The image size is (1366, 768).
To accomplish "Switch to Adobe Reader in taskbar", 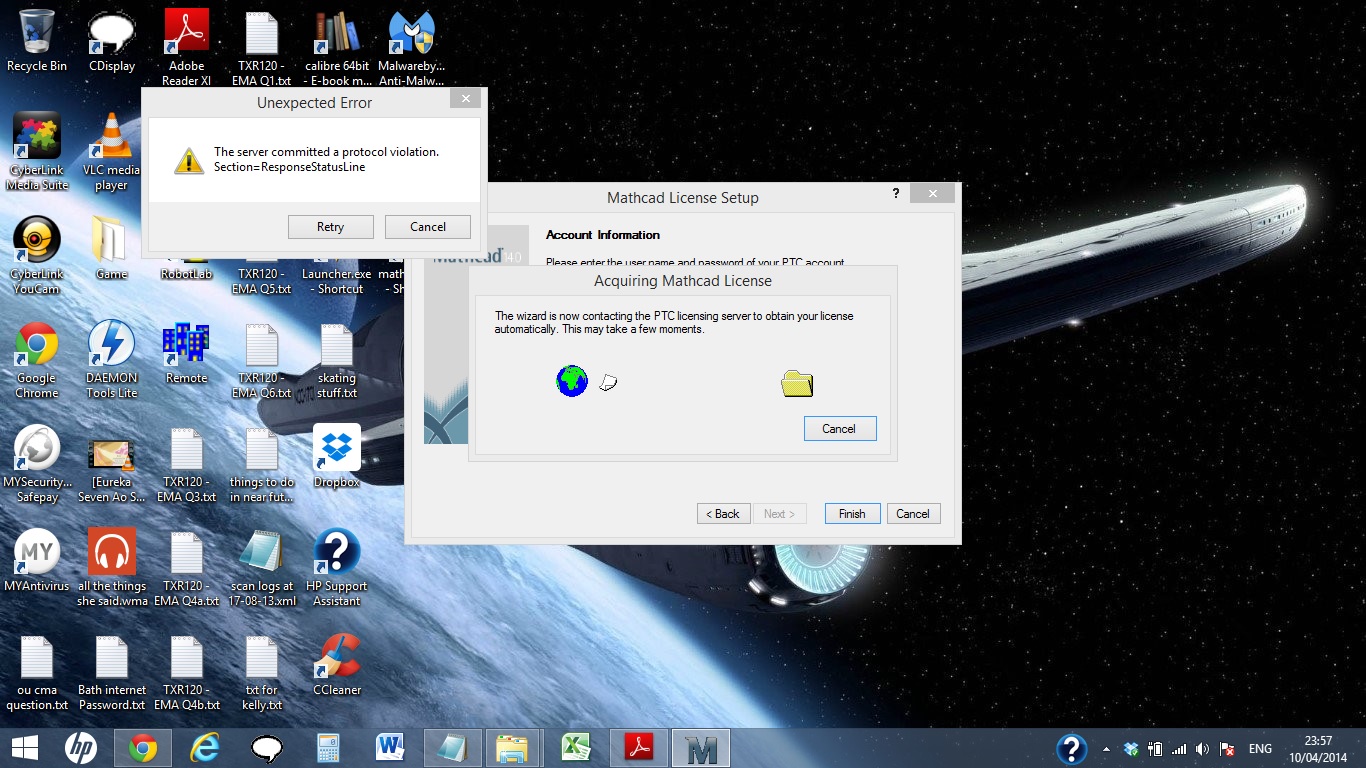I will 639,748.
